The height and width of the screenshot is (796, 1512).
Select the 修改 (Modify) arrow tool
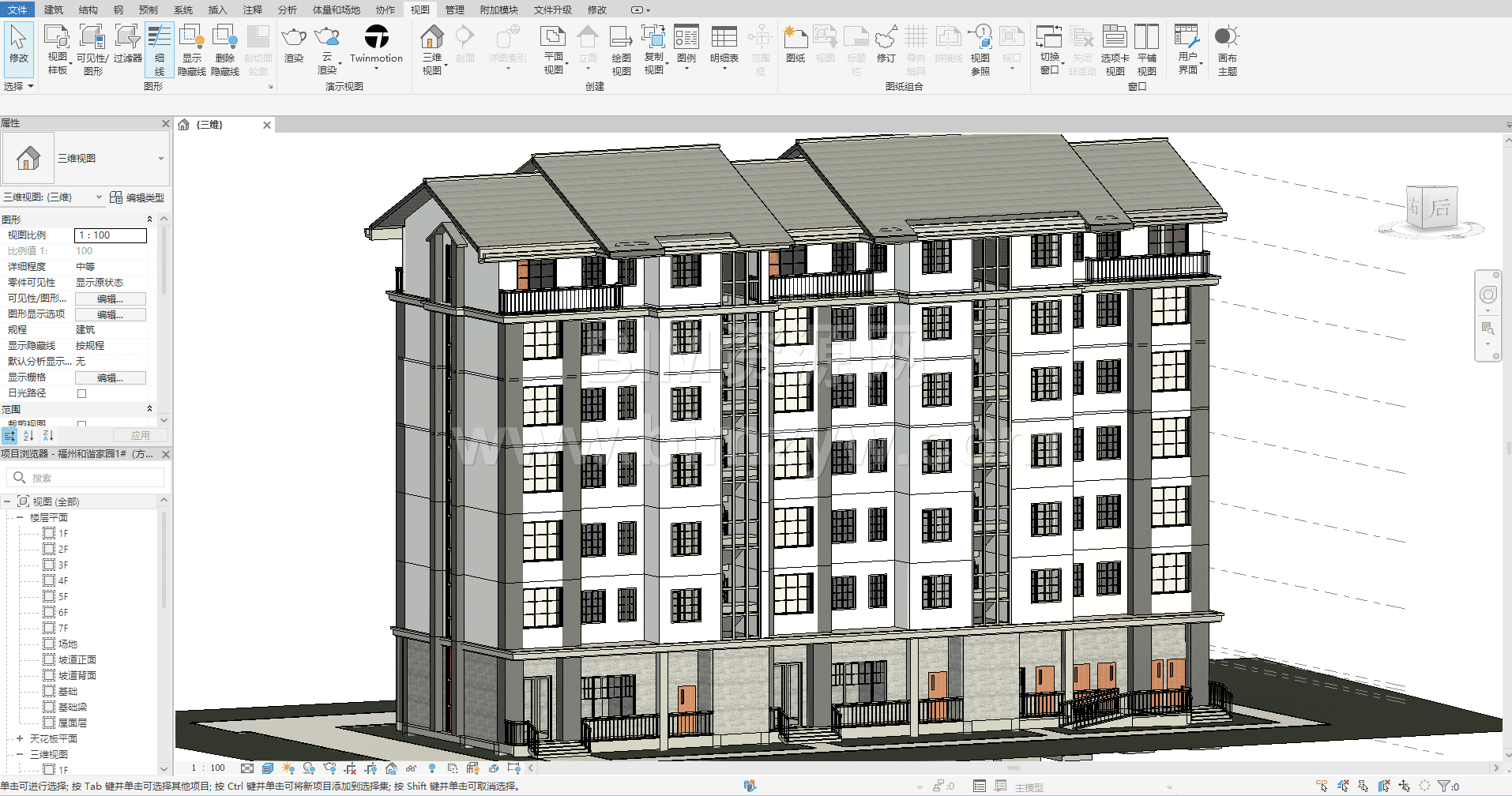18,43
